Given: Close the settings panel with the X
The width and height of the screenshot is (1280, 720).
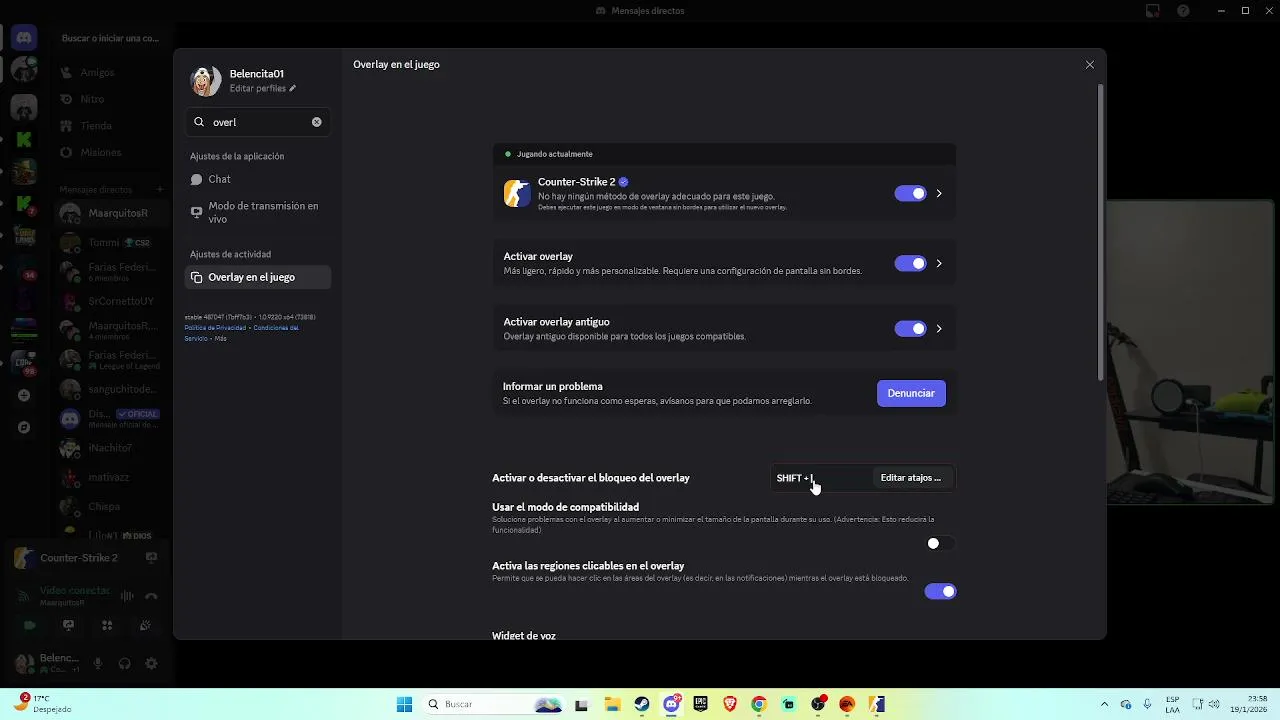Looking at the screenshot, I should (1089, 65).
